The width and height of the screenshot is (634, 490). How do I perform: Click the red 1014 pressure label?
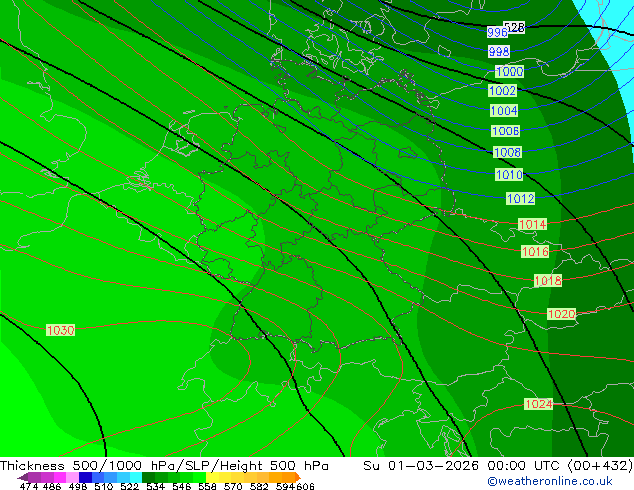(x=533, y=224)
